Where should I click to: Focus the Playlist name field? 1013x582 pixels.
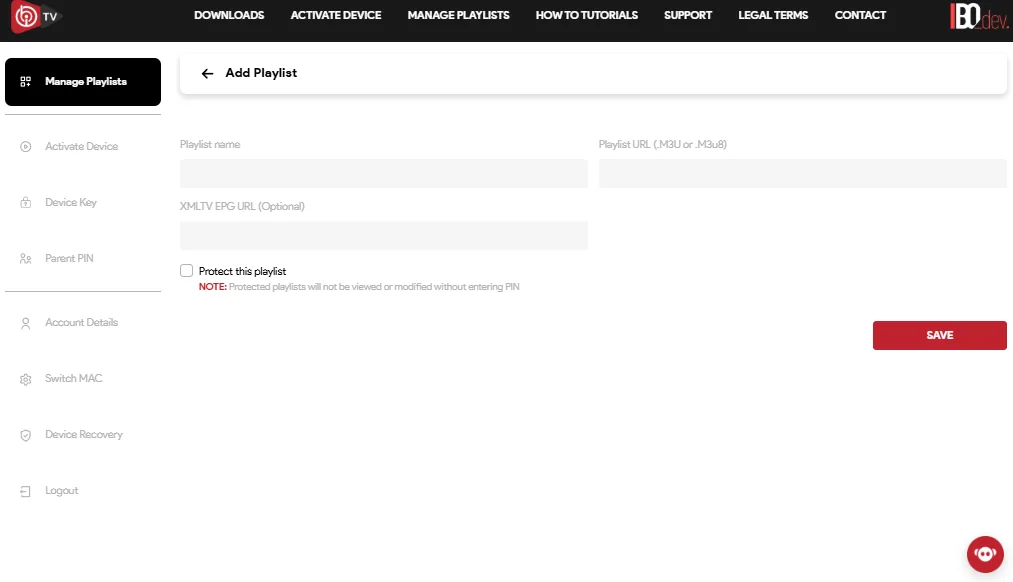click(384, 174)
